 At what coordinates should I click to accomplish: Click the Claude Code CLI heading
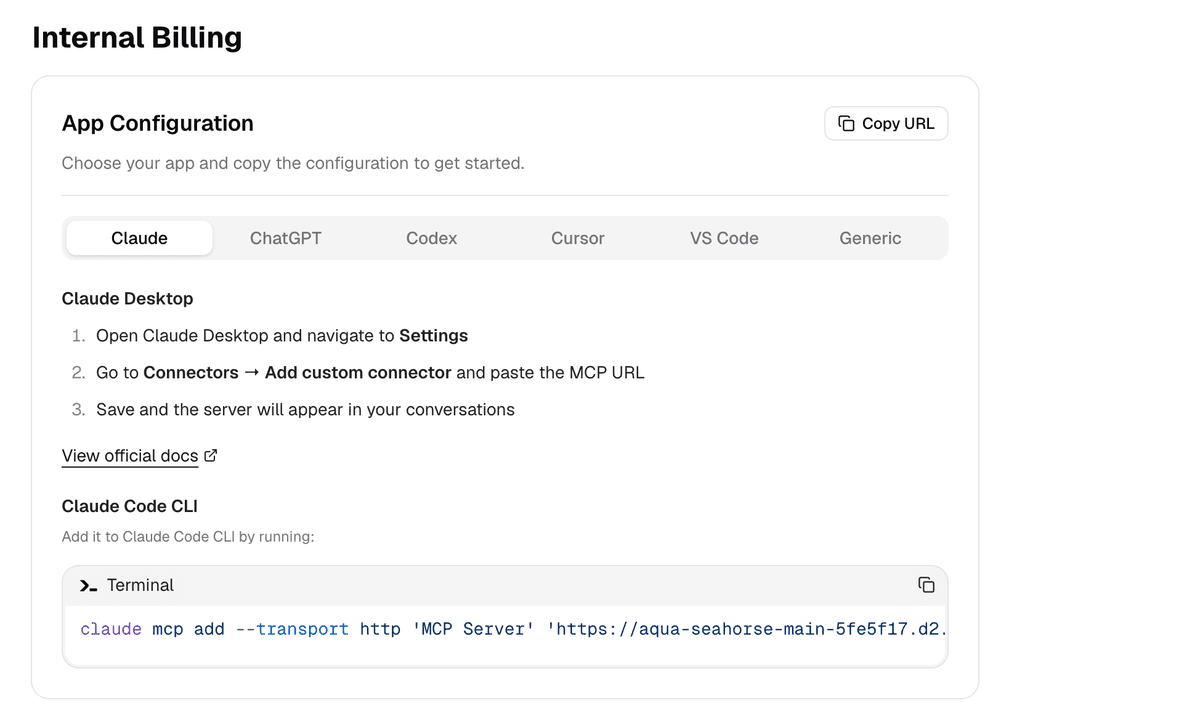coord(130,506)
